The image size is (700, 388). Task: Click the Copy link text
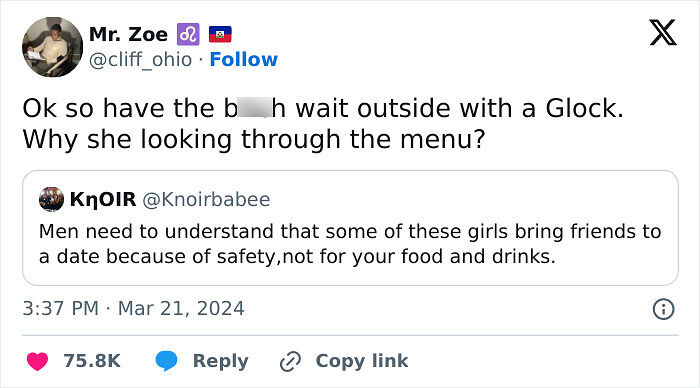362,361
